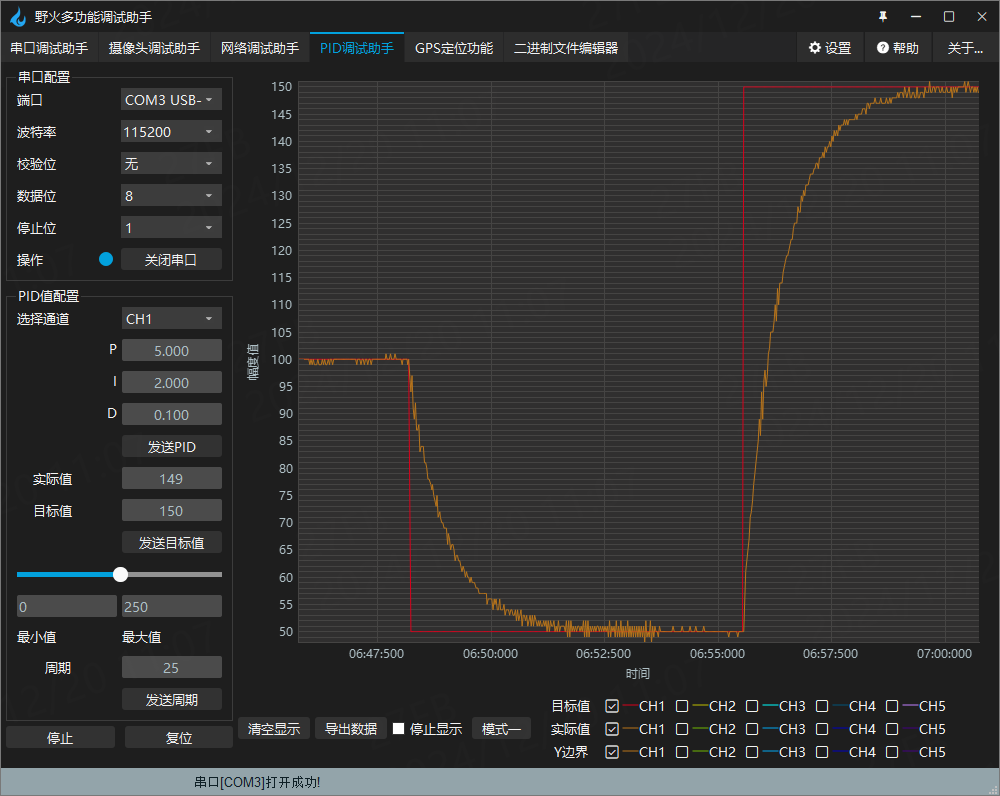Click the 06:55:000 time axis label
Viewport: 1000px width, 796px height.
(717, 654)
